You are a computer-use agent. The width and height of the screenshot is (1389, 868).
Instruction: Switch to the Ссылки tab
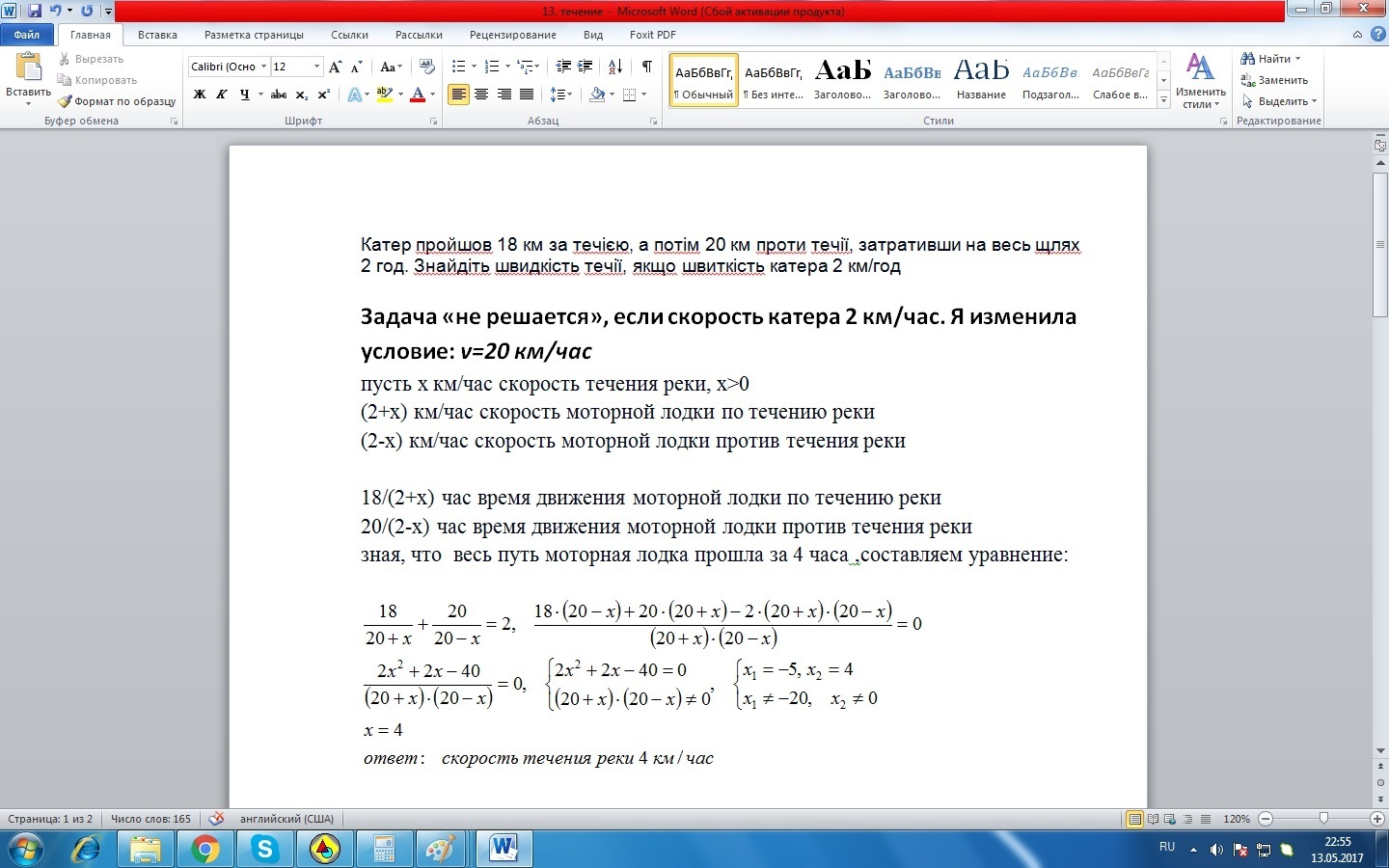click(349, 35)
